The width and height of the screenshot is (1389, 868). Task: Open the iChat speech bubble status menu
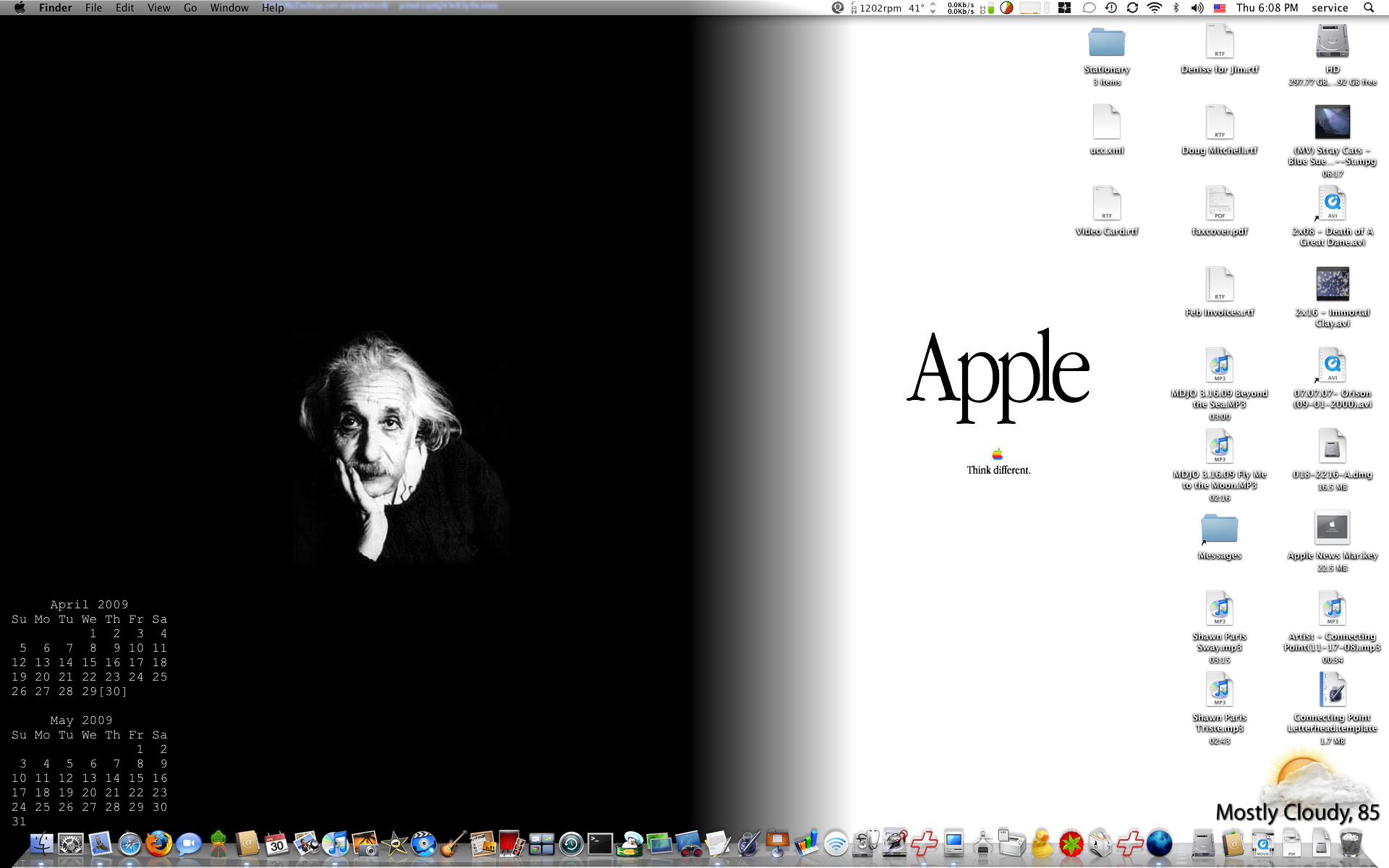point(1089,8)
